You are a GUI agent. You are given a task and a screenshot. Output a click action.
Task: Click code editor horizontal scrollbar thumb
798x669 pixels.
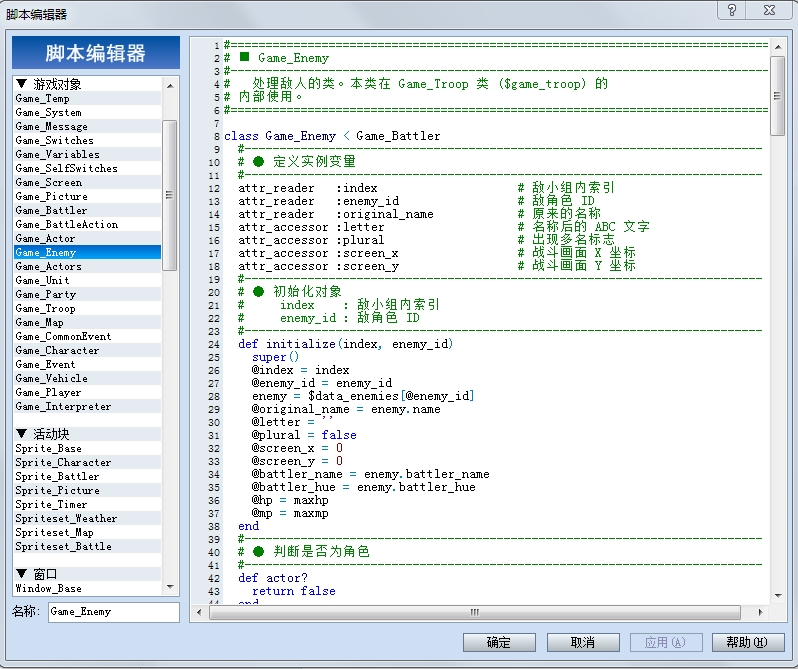(474, 612)
